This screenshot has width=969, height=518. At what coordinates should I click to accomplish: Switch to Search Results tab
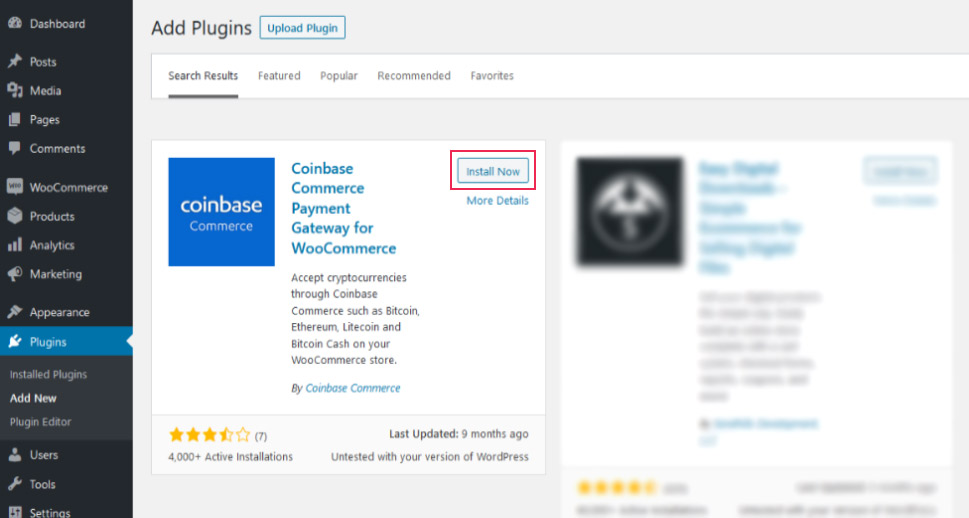pyautogui.click(x=203, y=75)
